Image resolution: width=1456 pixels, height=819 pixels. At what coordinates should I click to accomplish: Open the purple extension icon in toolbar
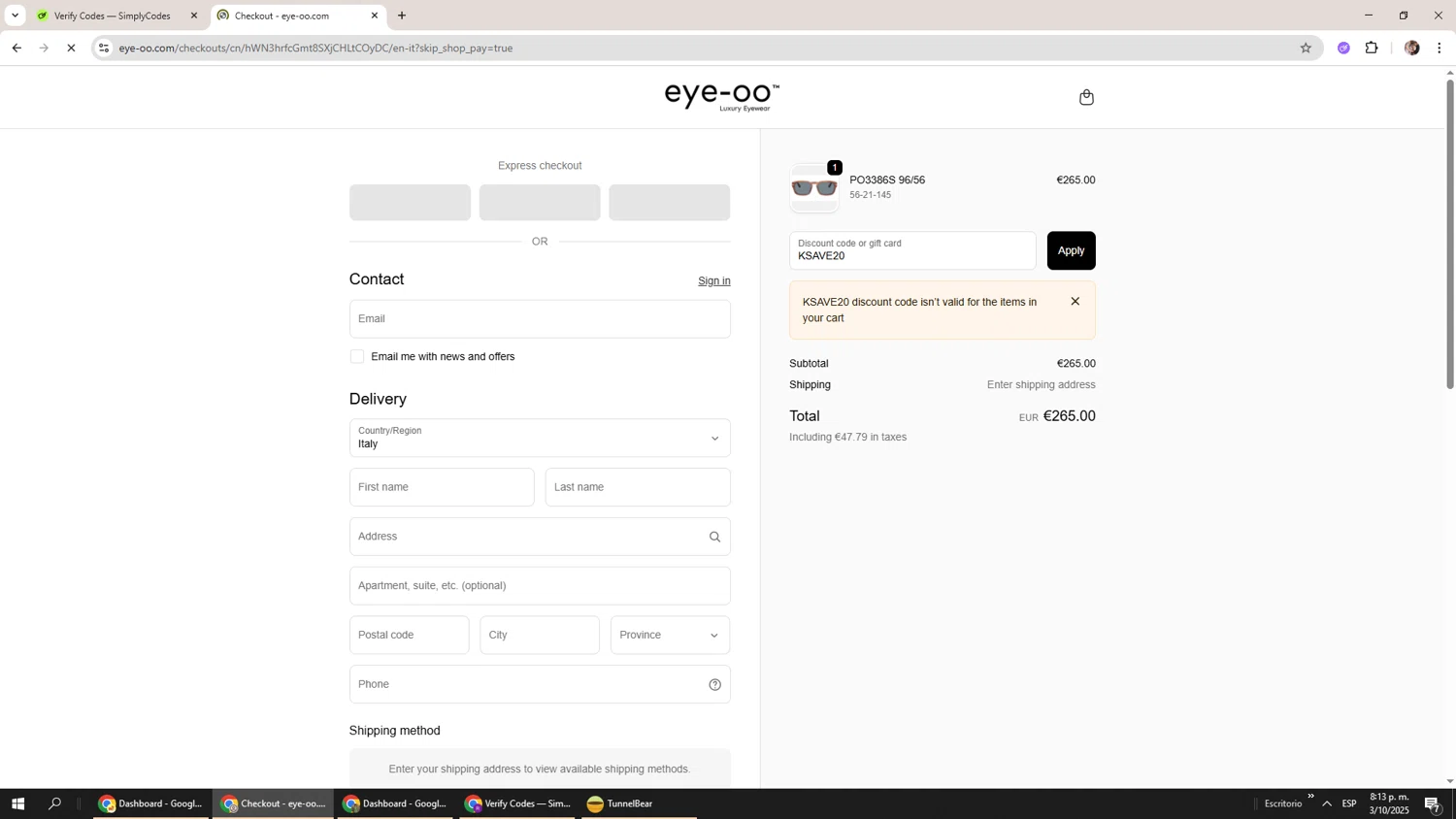point(1343,48)
